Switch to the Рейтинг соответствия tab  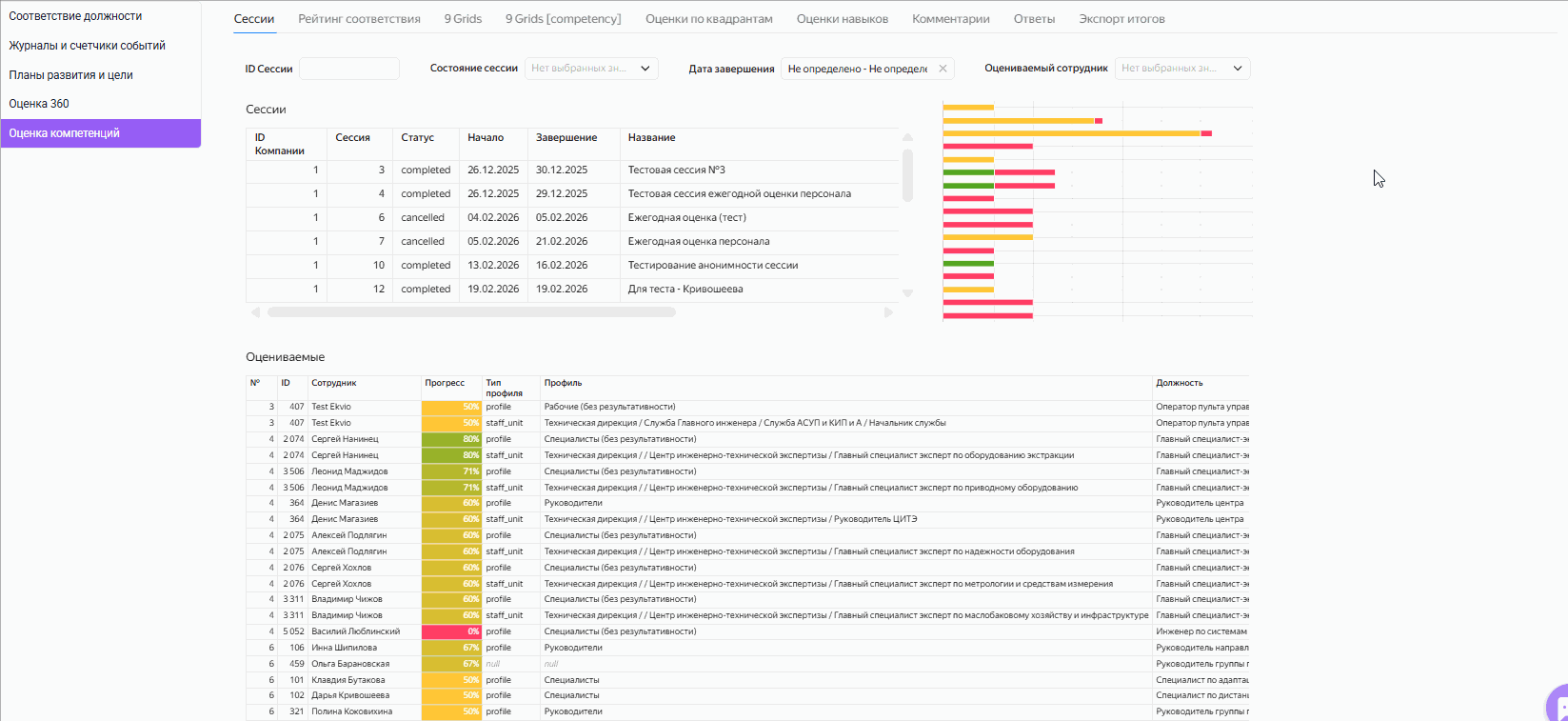point(359,19)
